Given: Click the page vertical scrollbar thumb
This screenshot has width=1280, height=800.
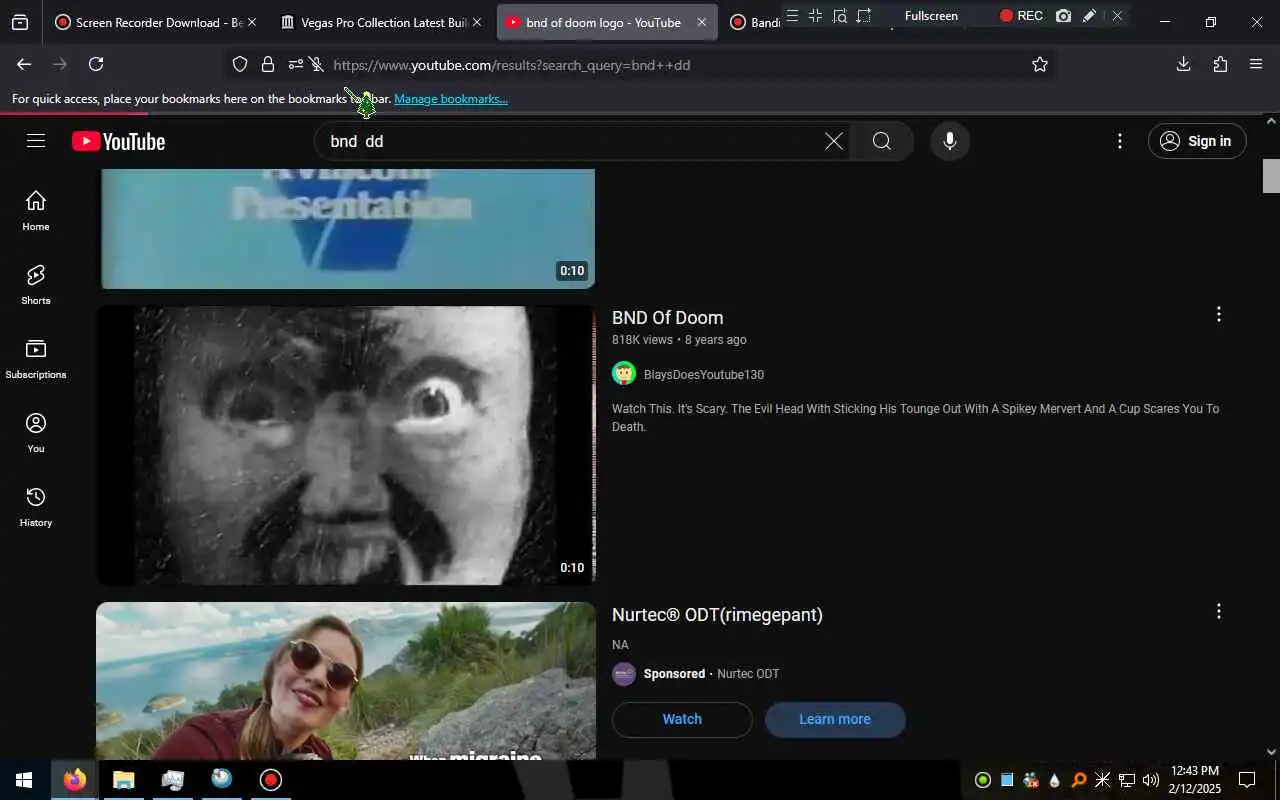Looking at the screenshot, I should (1271, 176).
